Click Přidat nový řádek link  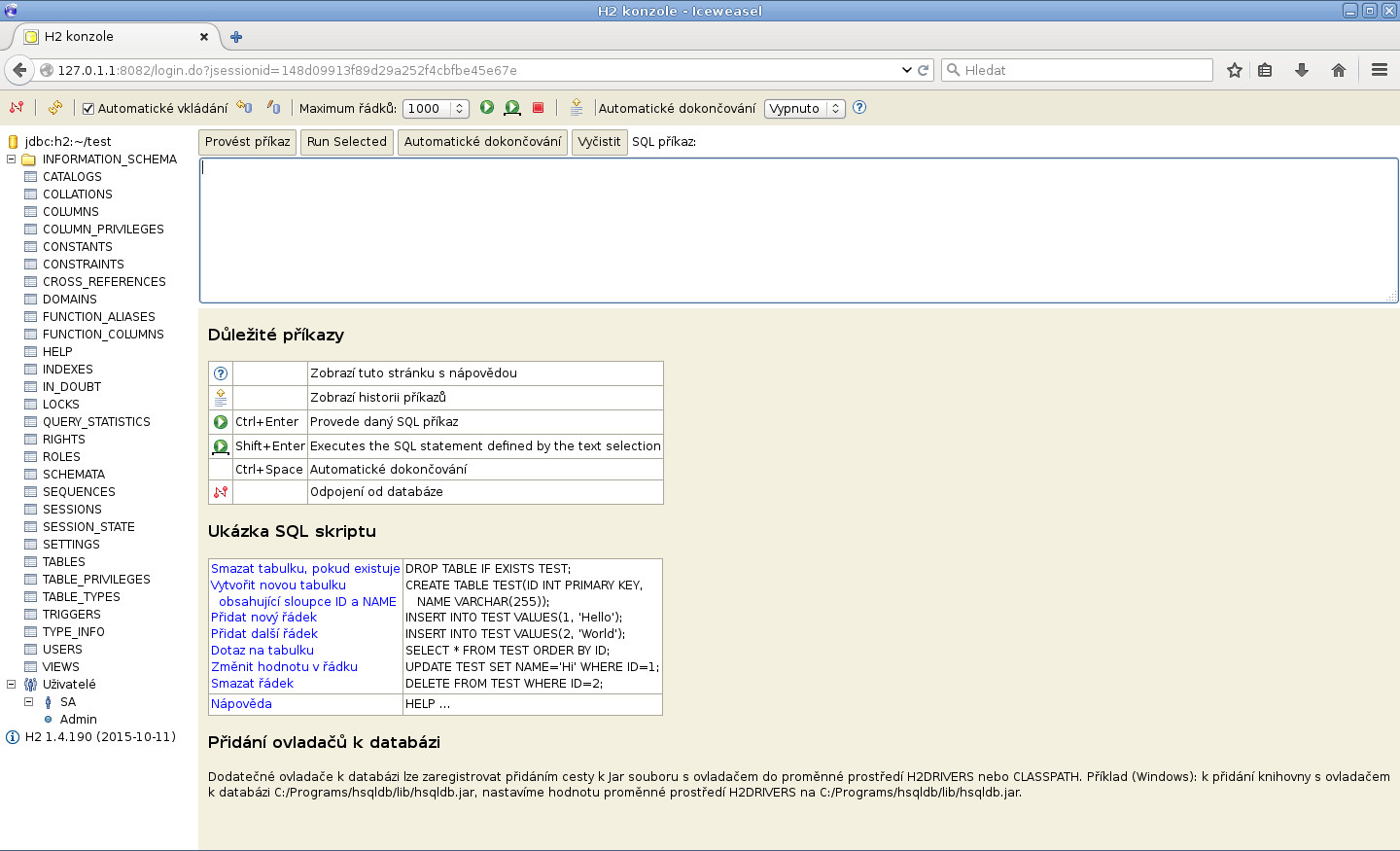(x=263, y=618)
